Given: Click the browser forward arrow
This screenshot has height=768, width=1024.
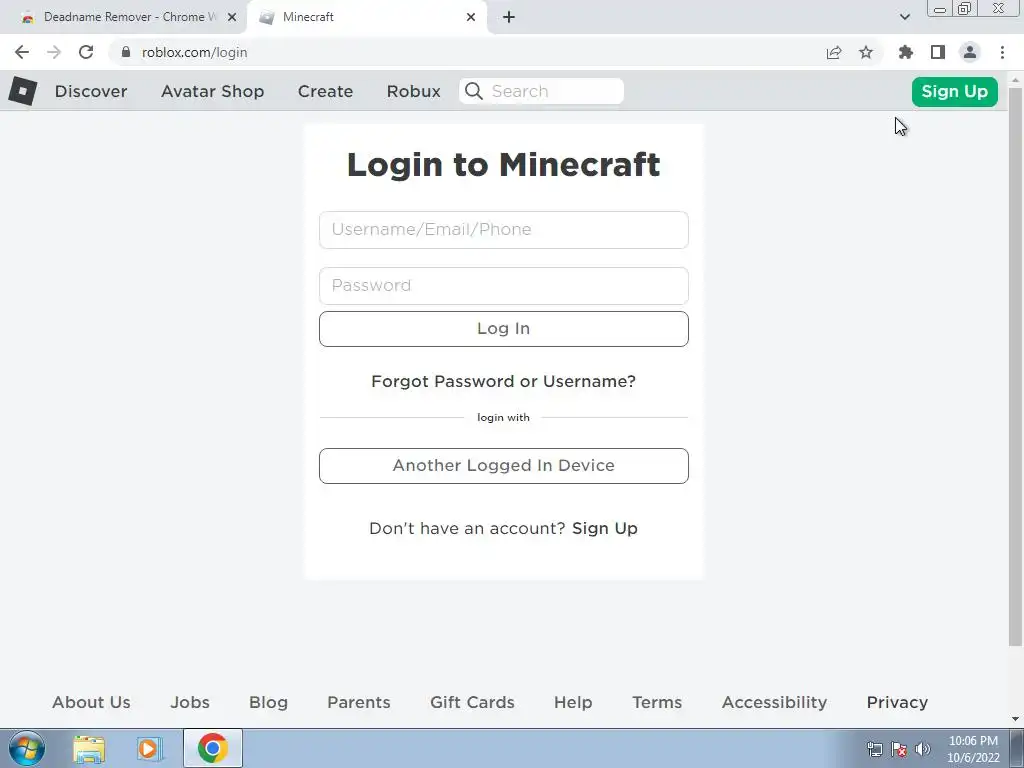Looking at the screenshot, I should pyautogui.click(x=54, y=52).
